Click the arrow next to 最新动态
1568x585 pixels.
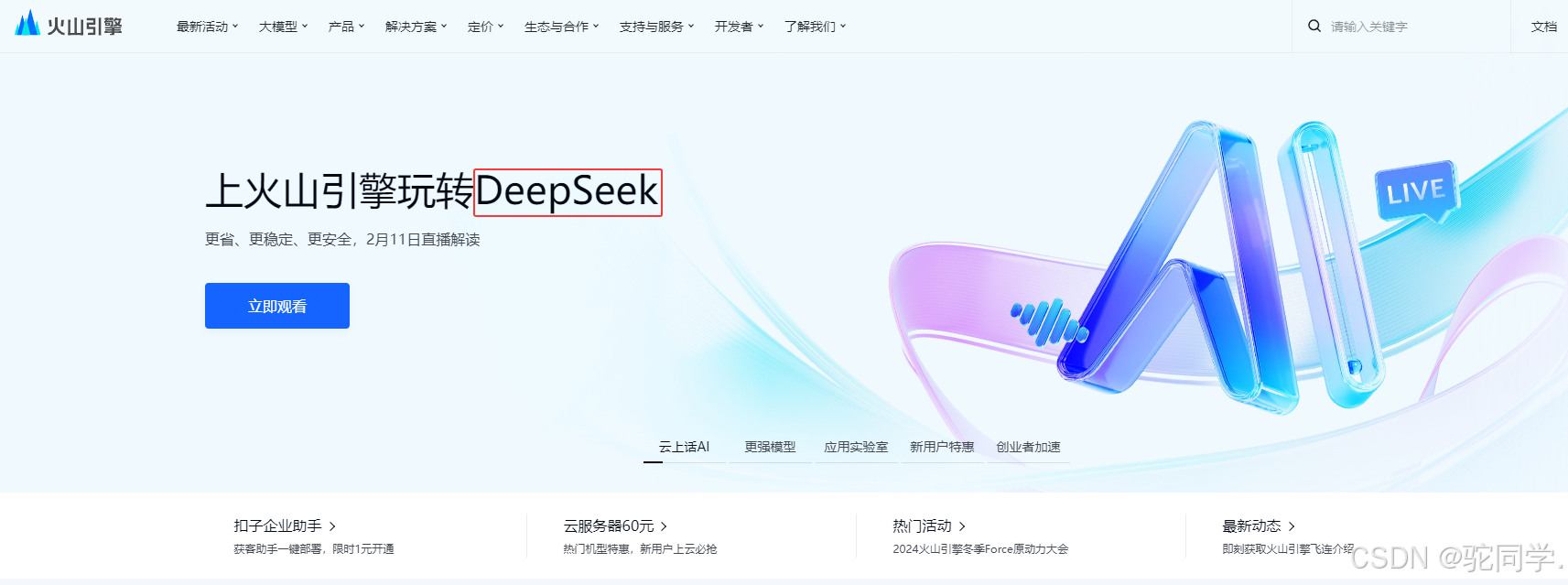1292,526
